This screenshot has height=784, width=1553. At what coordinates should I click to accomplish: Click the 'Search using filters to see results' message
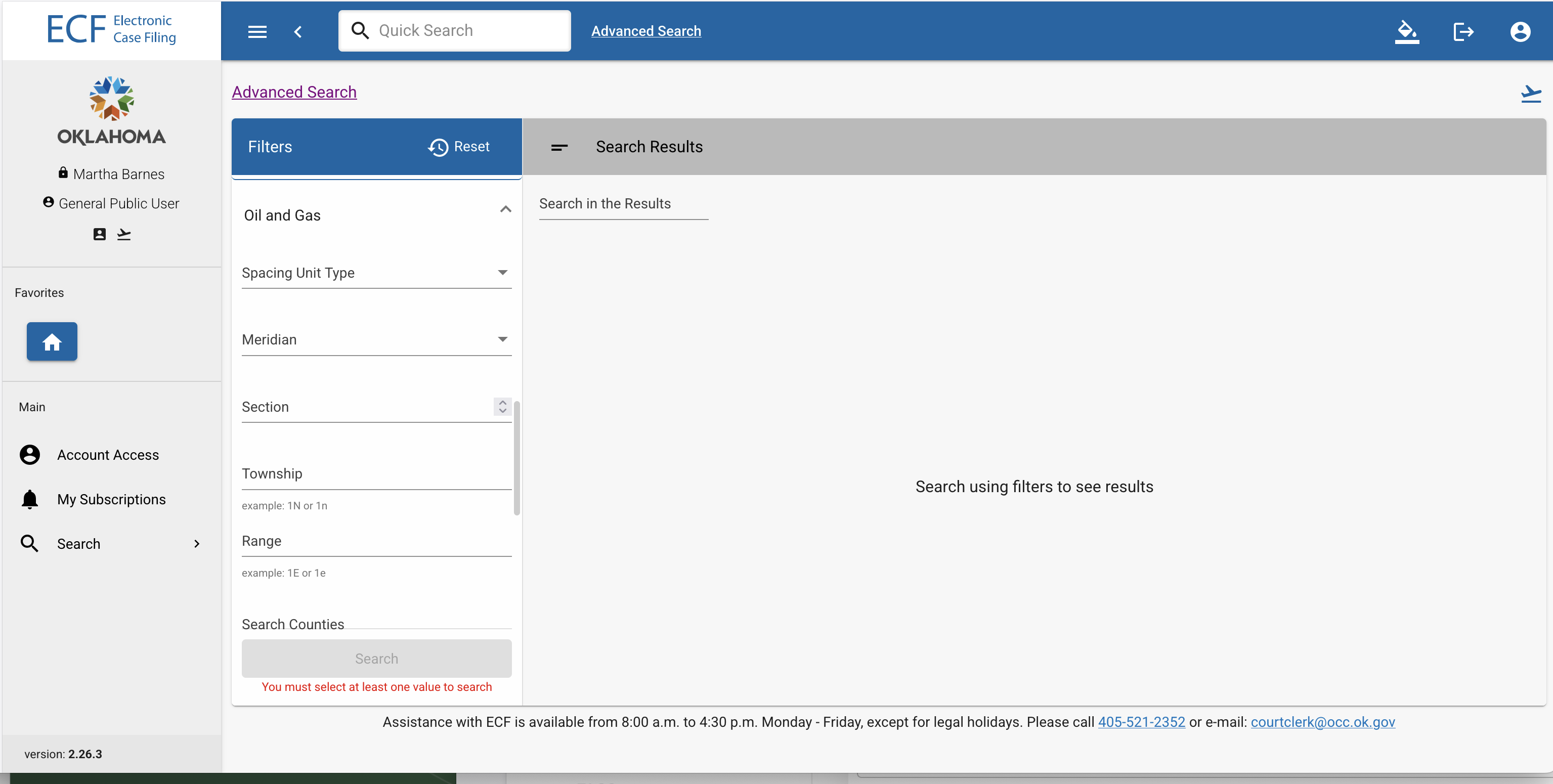click(1034, 486)
